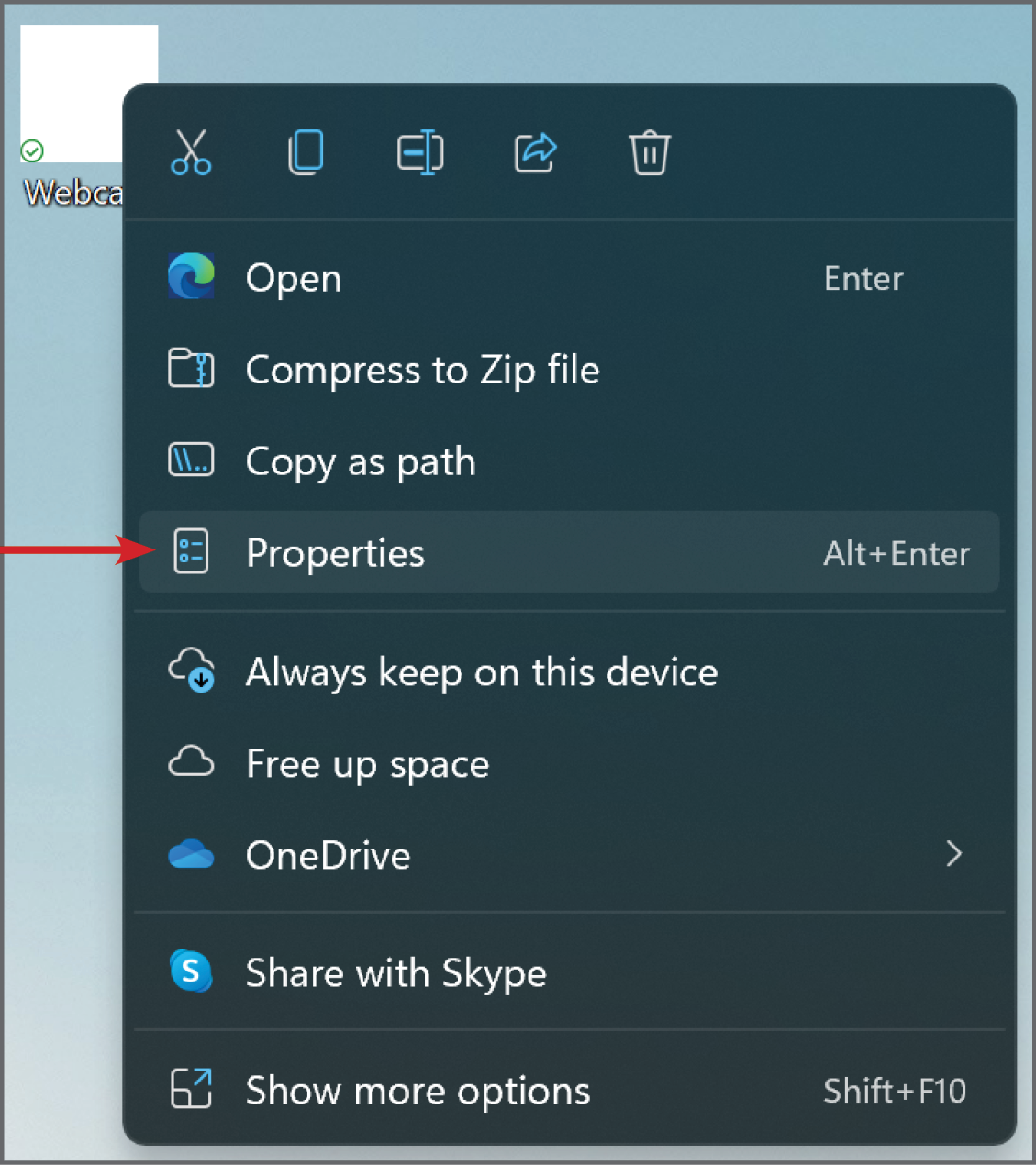Select Open from the context menu

click(x=569, y=277)
